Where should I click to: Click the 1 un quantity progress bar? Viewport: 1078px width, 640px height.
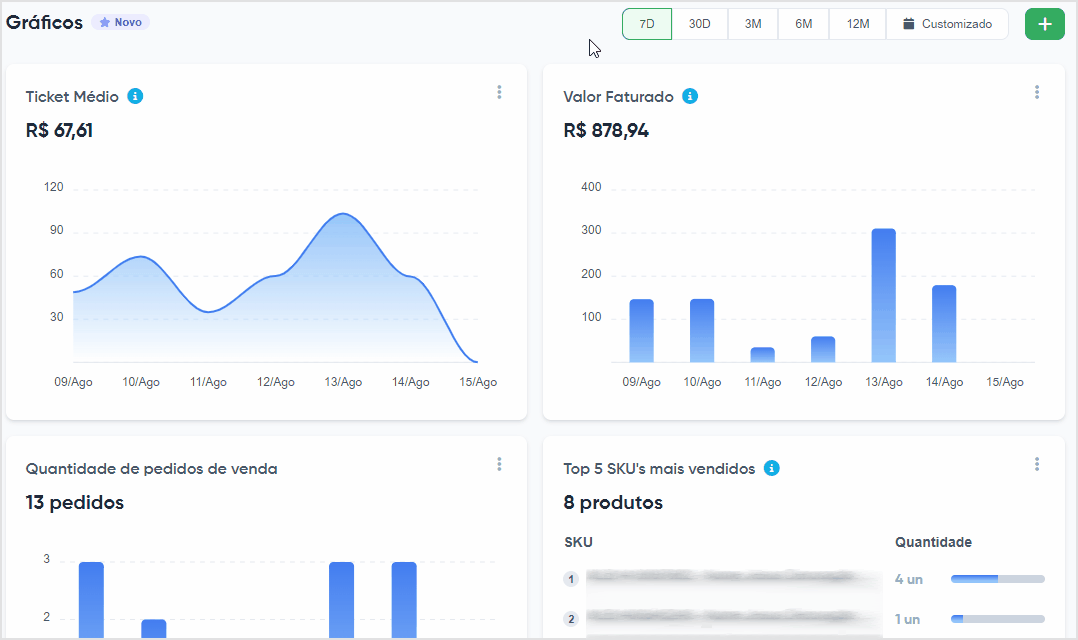click(x=998, y=619)
